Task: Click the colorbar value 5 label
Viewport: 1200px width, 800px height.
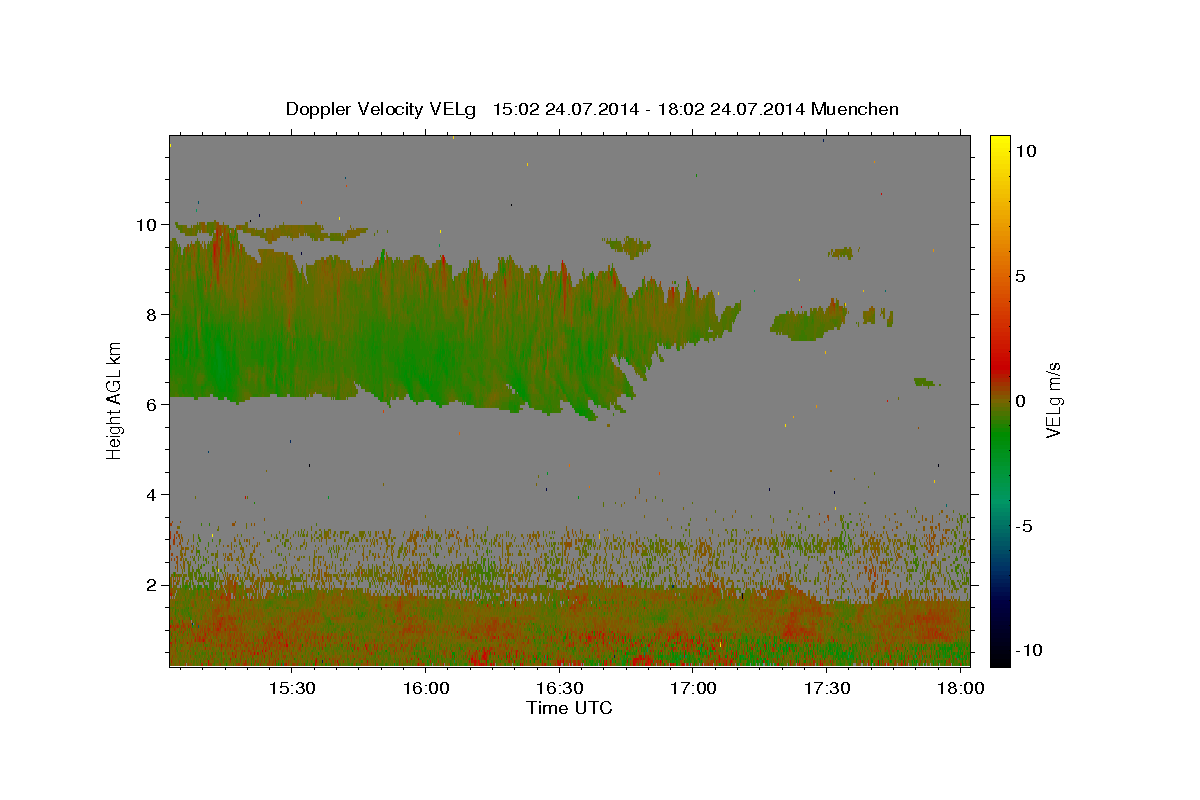Action: (x=1020, y=276)
